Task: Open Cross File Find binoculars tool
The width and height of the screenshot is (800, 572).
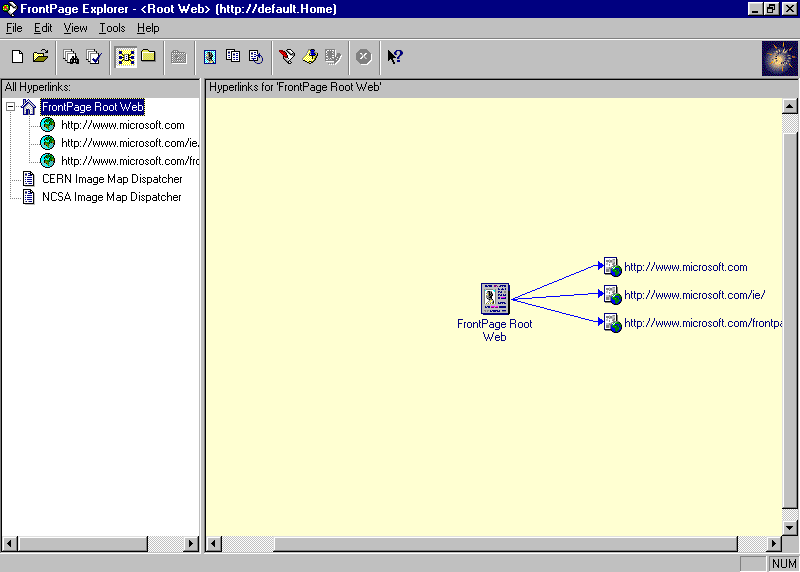Action: 71,57
